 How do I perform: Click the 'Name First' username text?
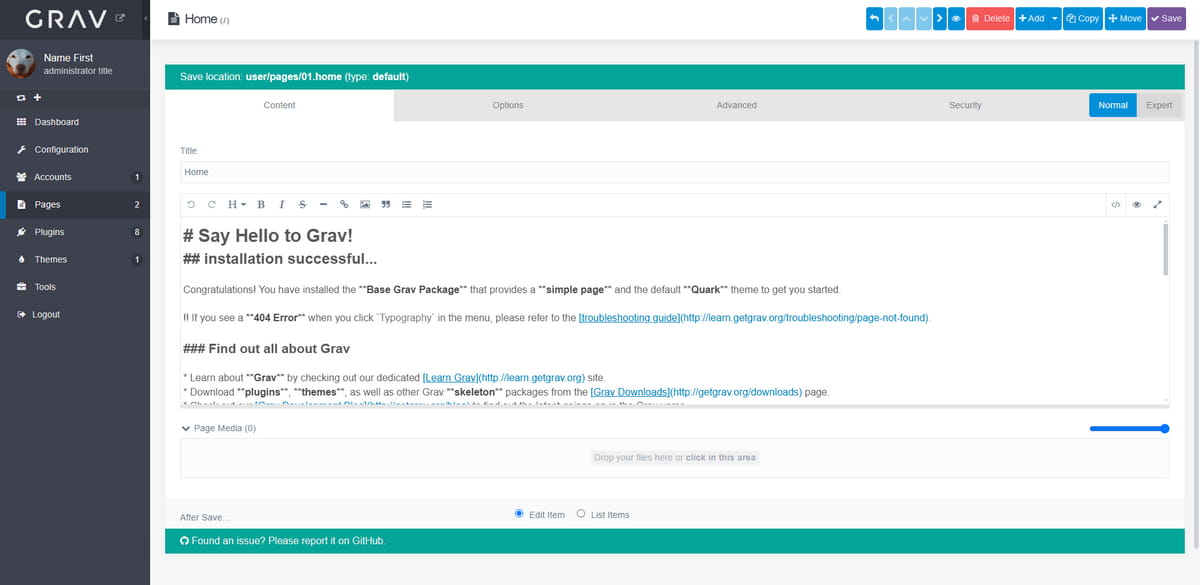(68, 58)
